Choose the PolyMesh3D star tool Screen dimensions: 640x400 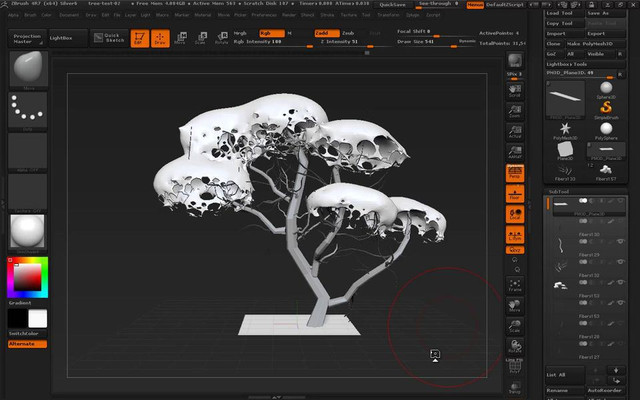click(565, 128)
